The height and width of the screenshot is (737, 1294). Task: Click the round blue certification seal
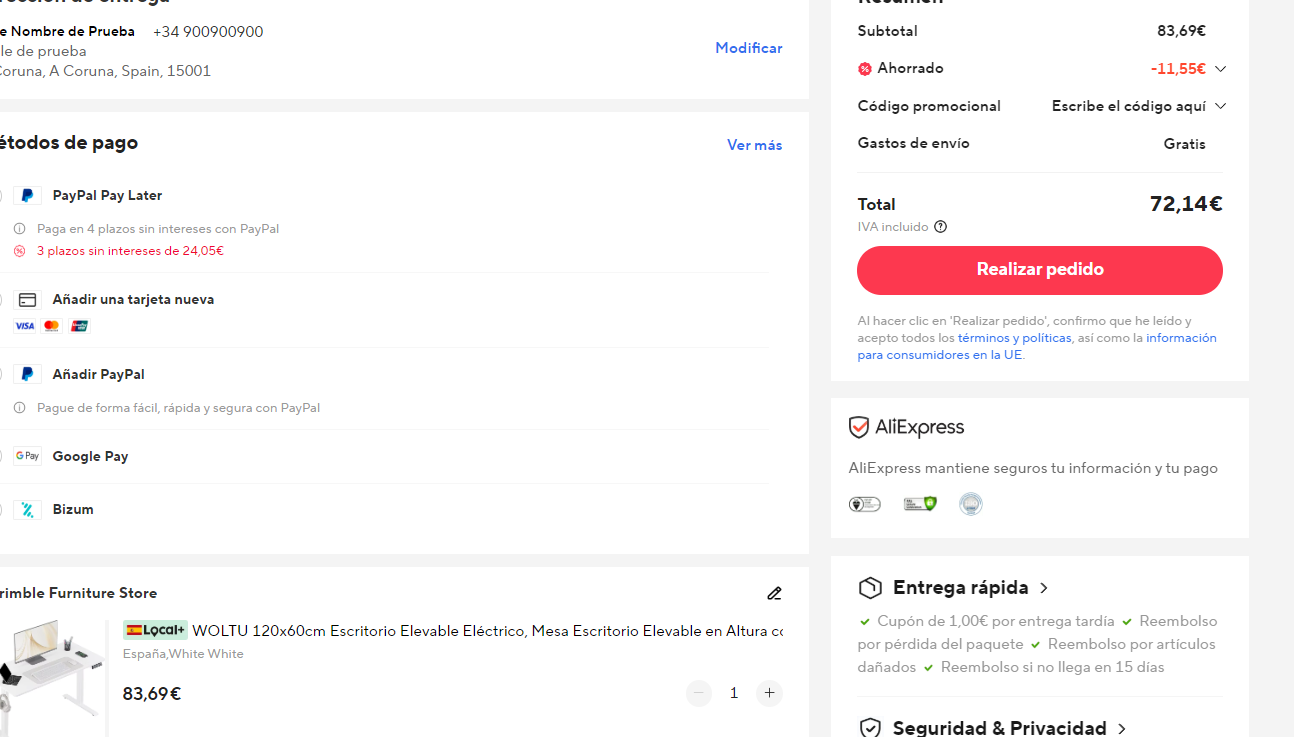tap(971, 504)
